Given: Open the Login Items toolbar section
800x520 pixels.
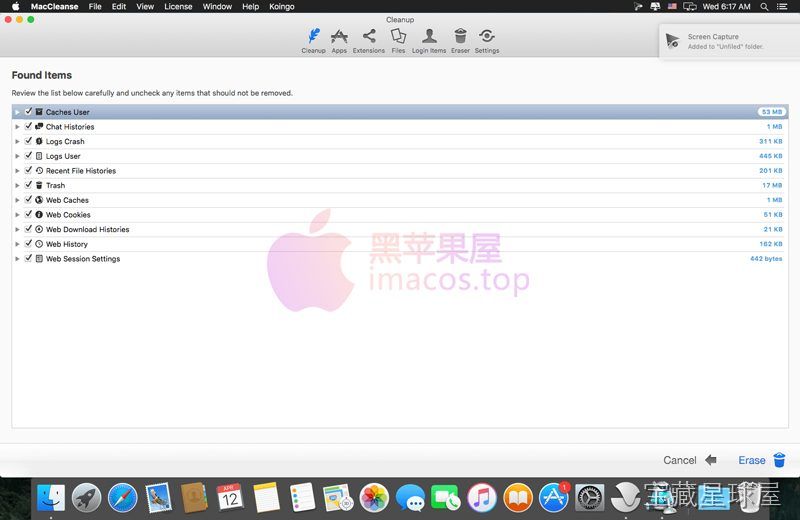Looking at the screenshot, I should point(429,41).
